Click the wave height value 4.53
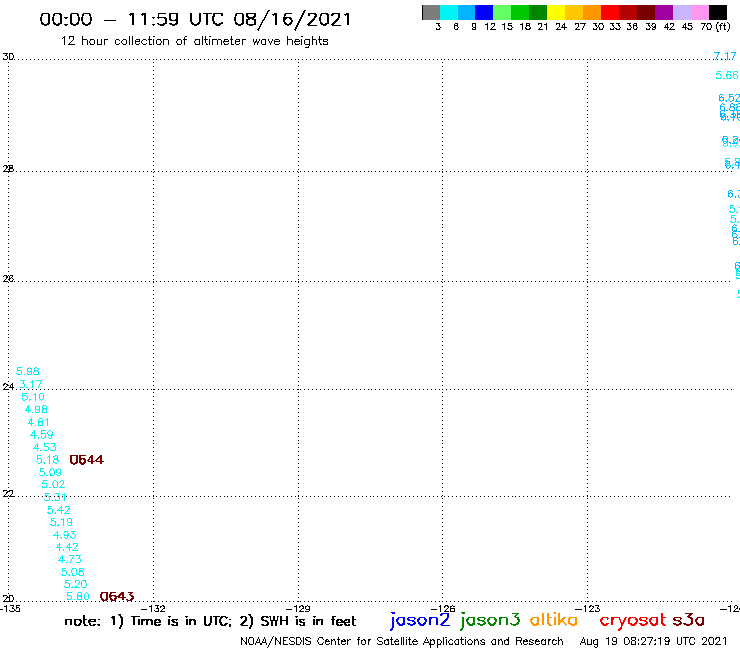The height and width of the screenshot is (650, 740). click(45, 447)
